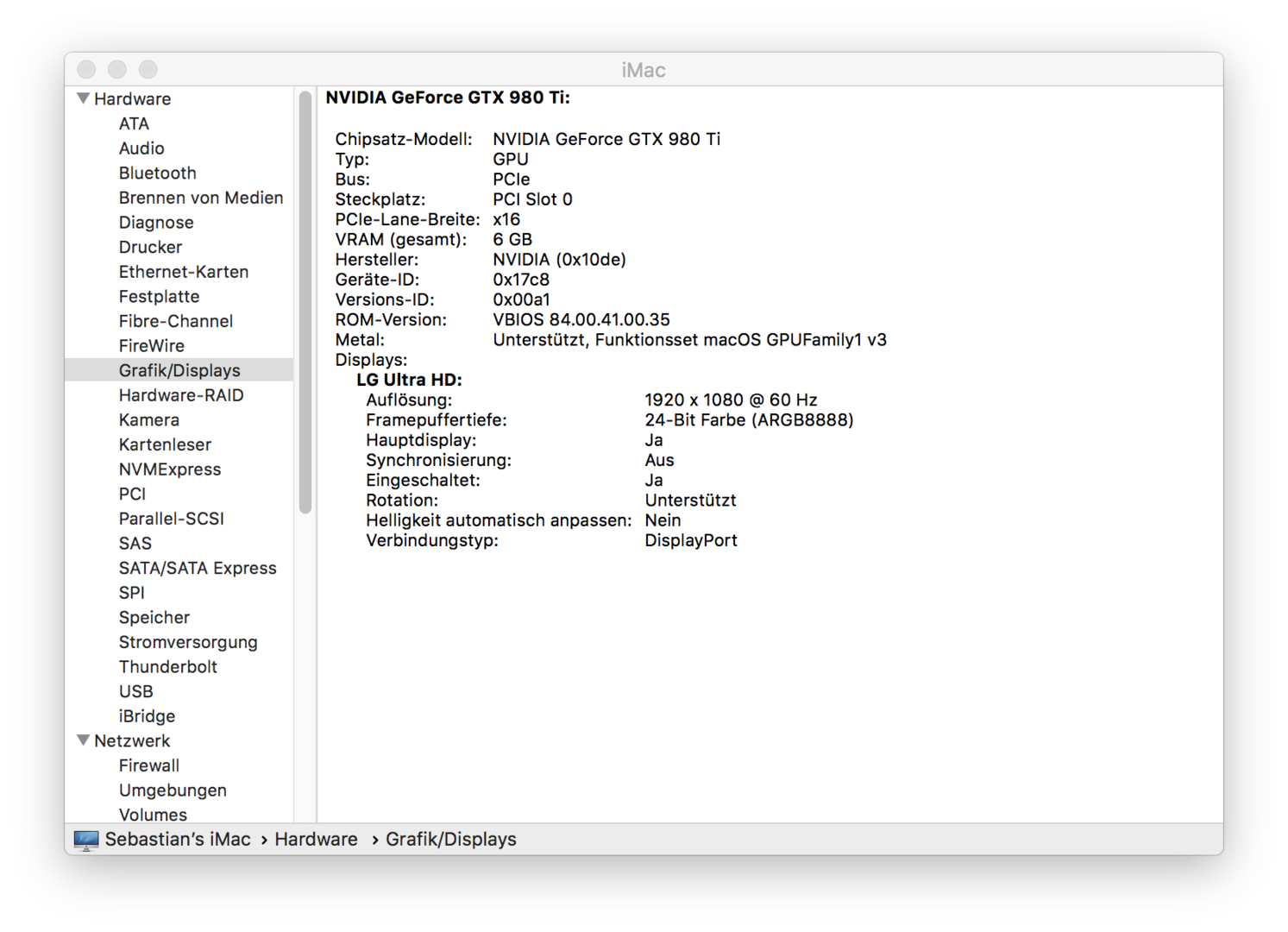Open Kartenleser hardware entry
The height and width of the screenshot is (932, 1288).
pos(165,444)
